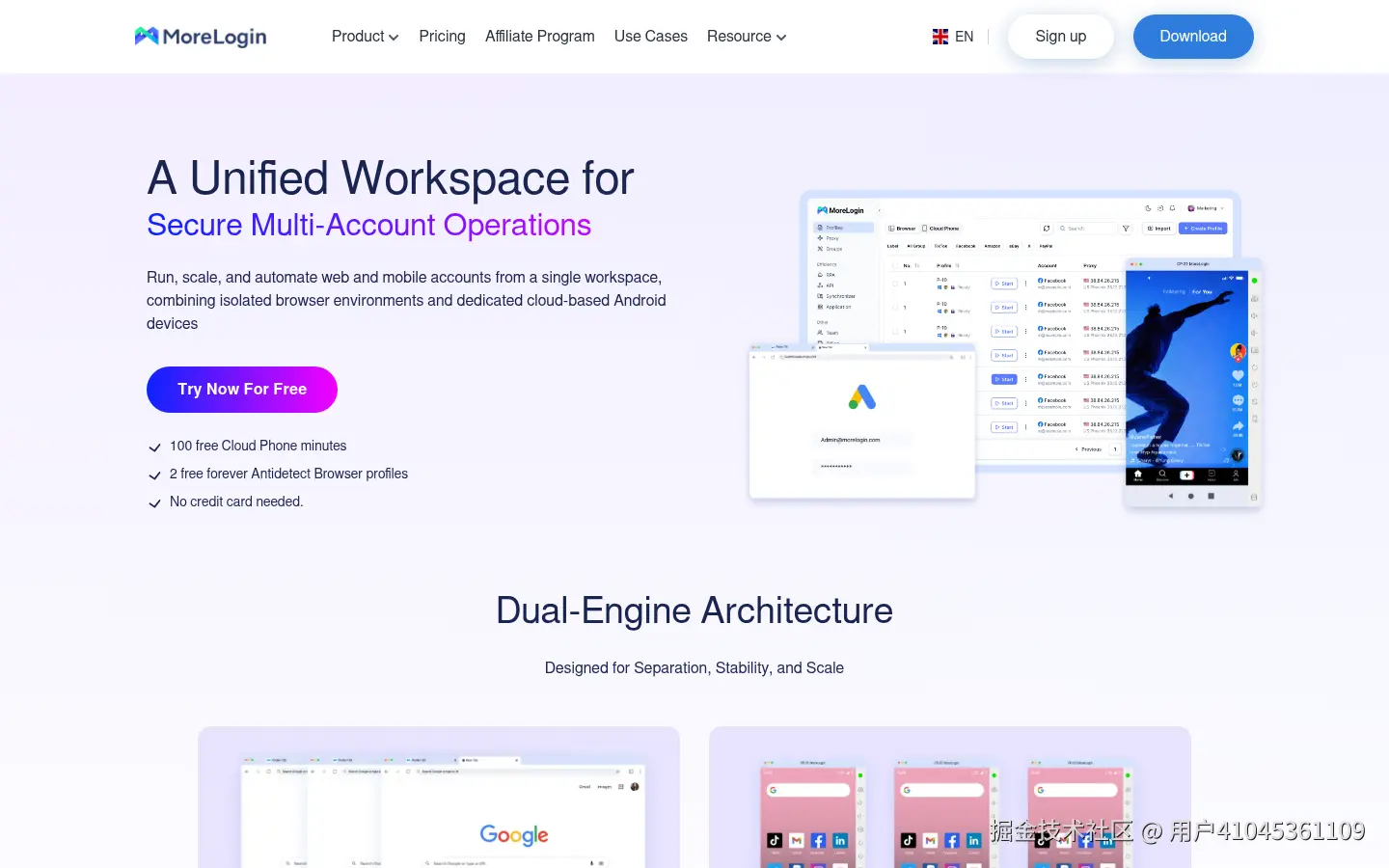
Task: Click the Facebook app icon on the middle pink phone
Action: (952, 840)
